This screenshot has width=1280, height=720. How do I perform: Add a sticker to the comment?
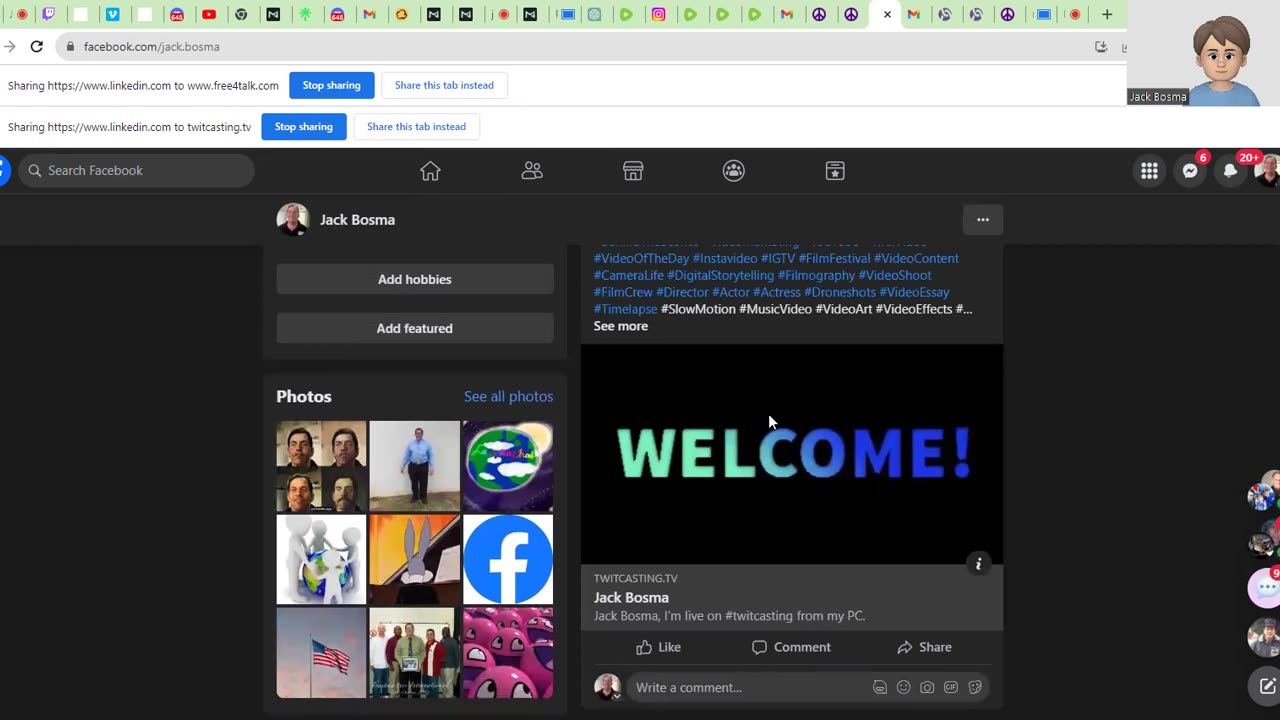(975, 687)
